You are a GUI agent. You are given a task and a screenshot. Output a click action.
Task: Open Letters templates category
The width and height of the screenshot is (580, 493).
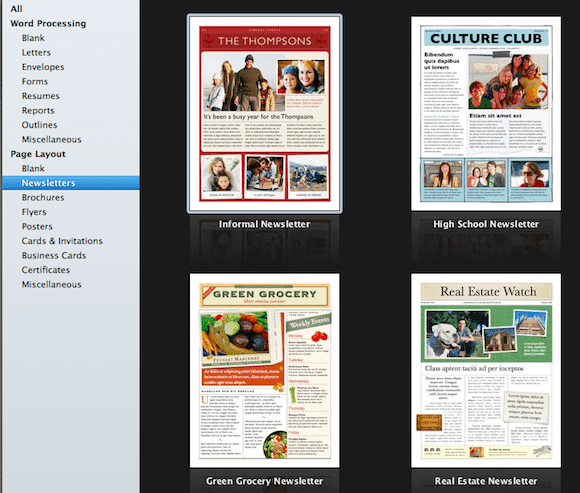(x=36, y=53)
